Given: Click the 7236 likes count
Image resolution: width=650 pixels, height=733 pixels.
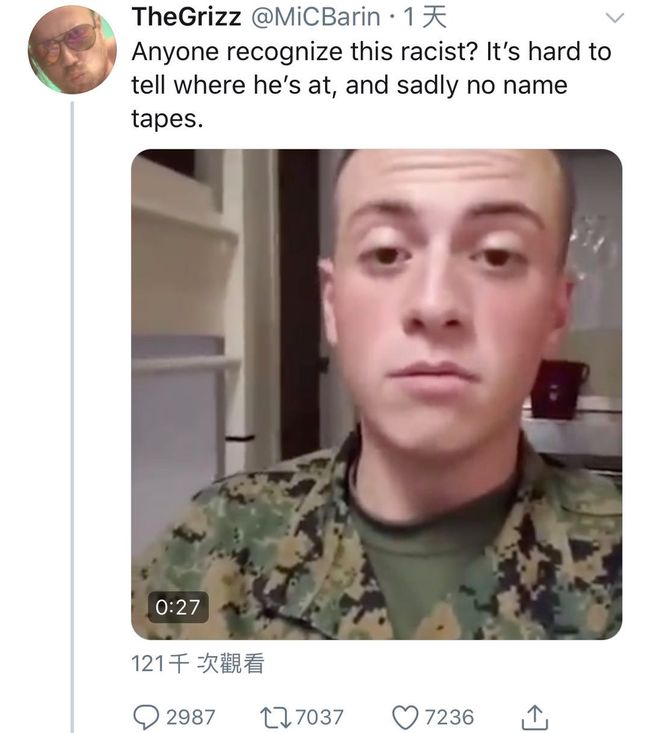Looking at the screenshot, I should pos(449,718).
